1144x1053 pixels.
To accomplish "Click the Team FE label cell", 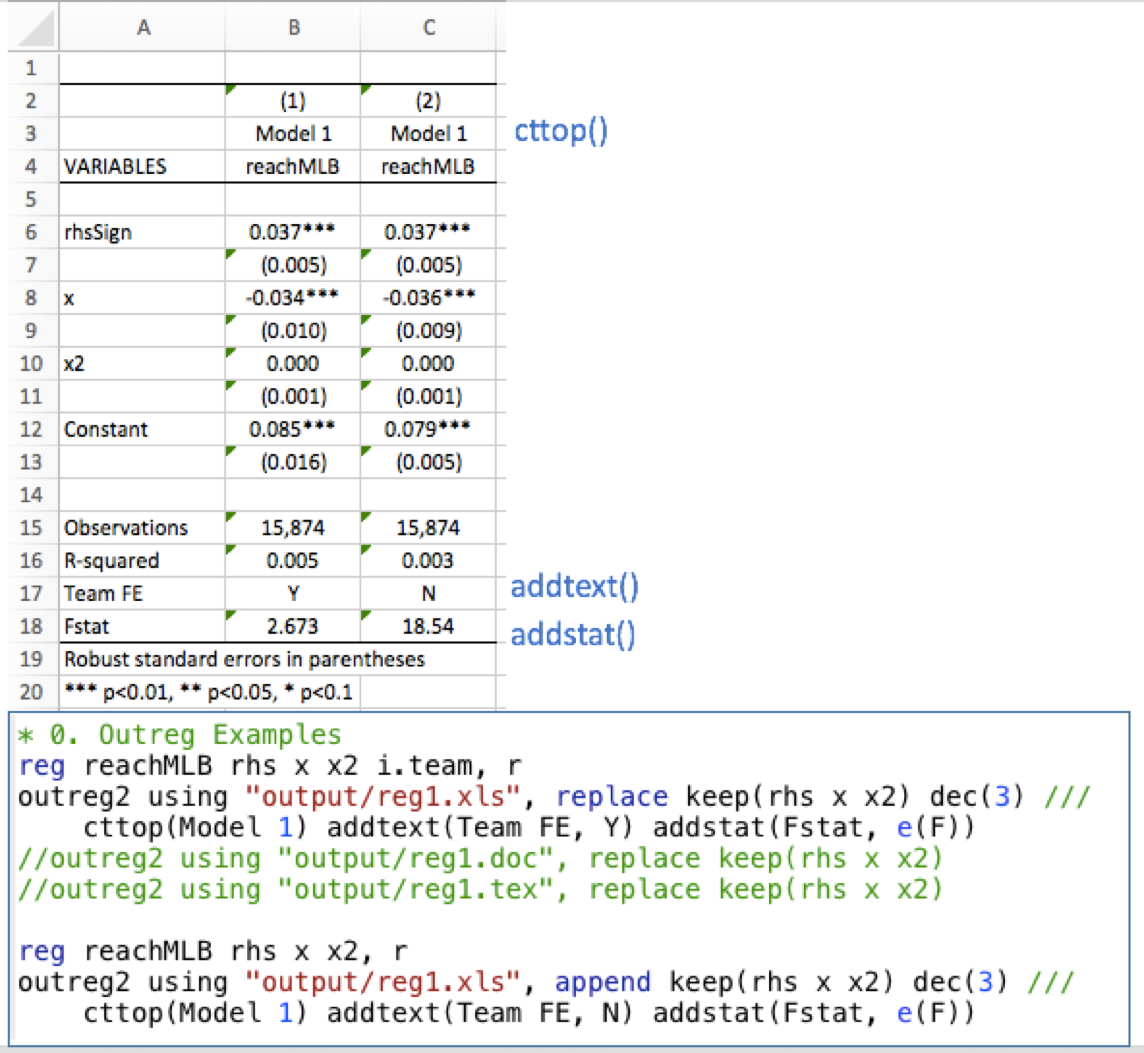I will (142, 593).
